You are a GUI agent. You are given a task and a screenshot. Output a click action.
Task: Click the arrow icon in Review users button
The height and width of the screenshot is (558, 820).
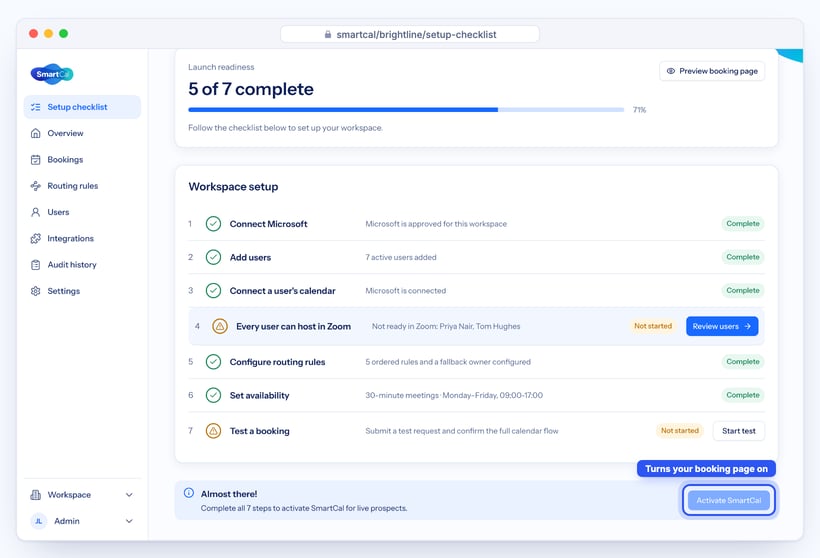pyautogui.click(x=747, y=326)
